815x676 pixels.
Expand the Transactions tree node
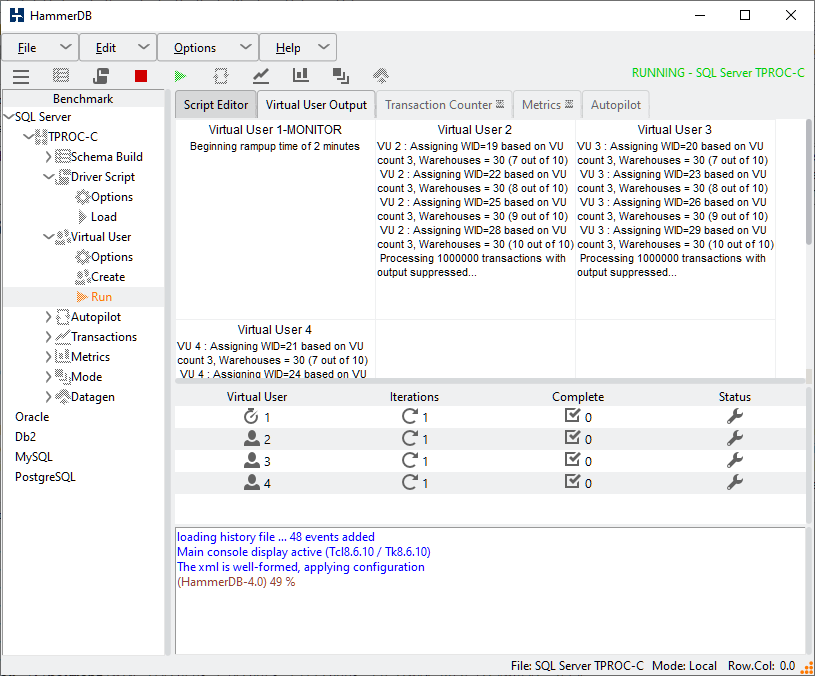point(48,337)
